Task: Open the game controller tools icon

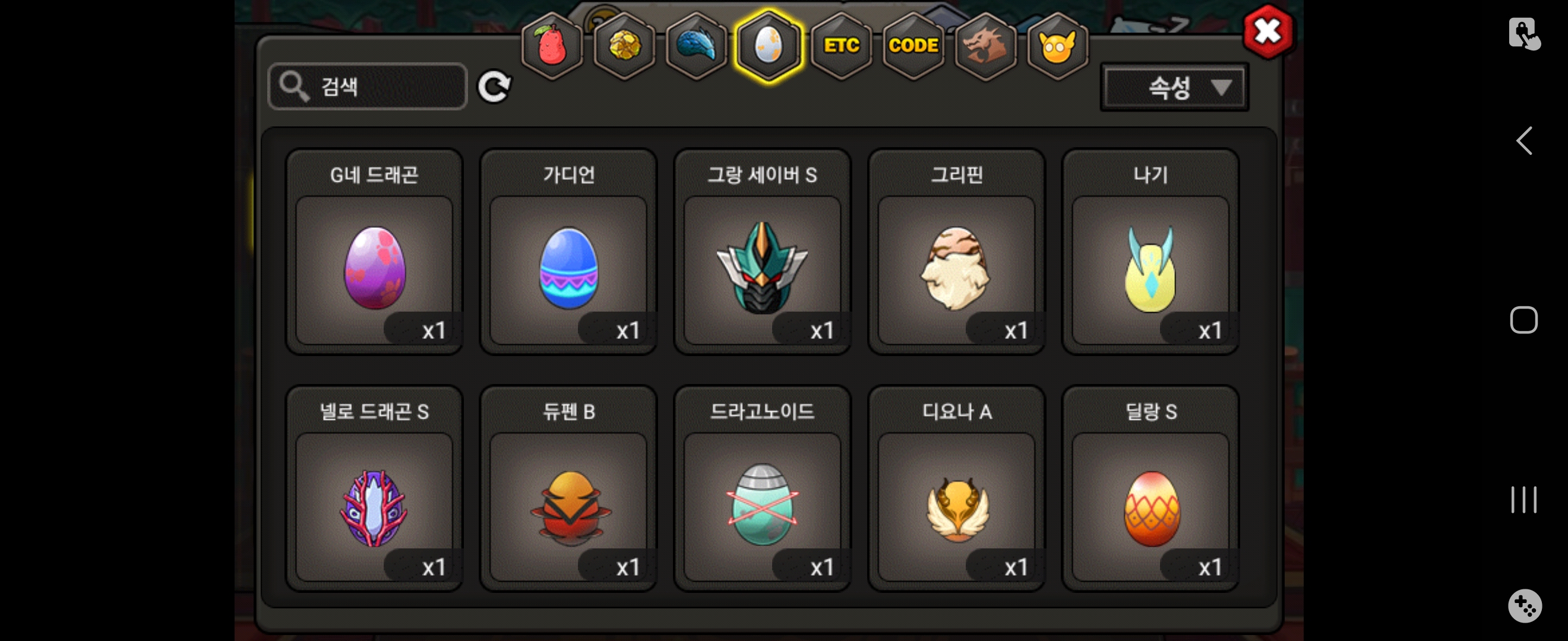Action: (1524, 605)
